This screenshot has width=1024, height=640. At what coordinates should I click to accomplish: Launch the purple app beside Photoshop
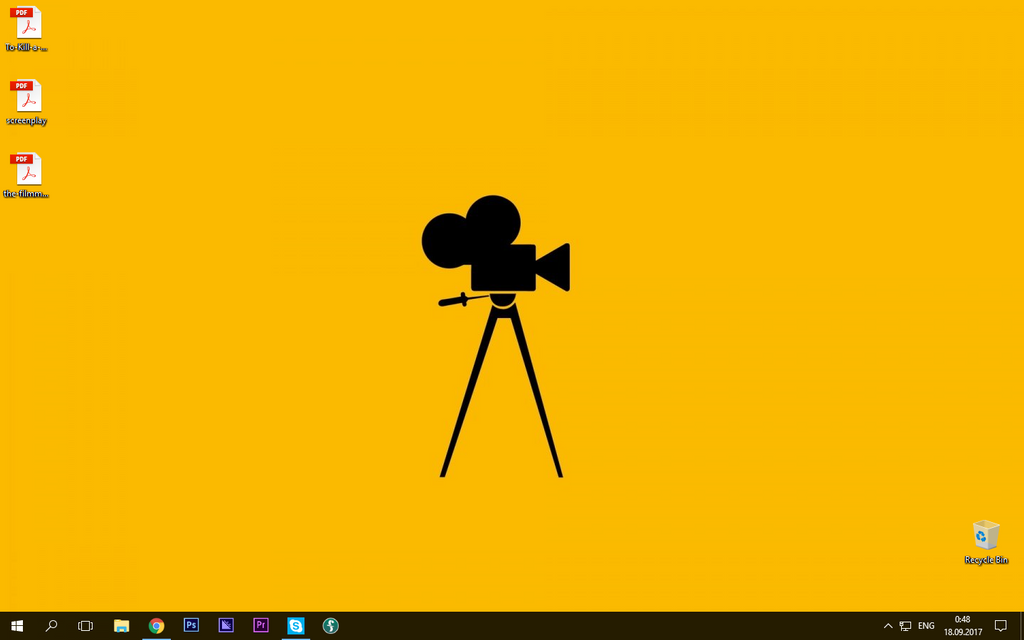[226, 626]
